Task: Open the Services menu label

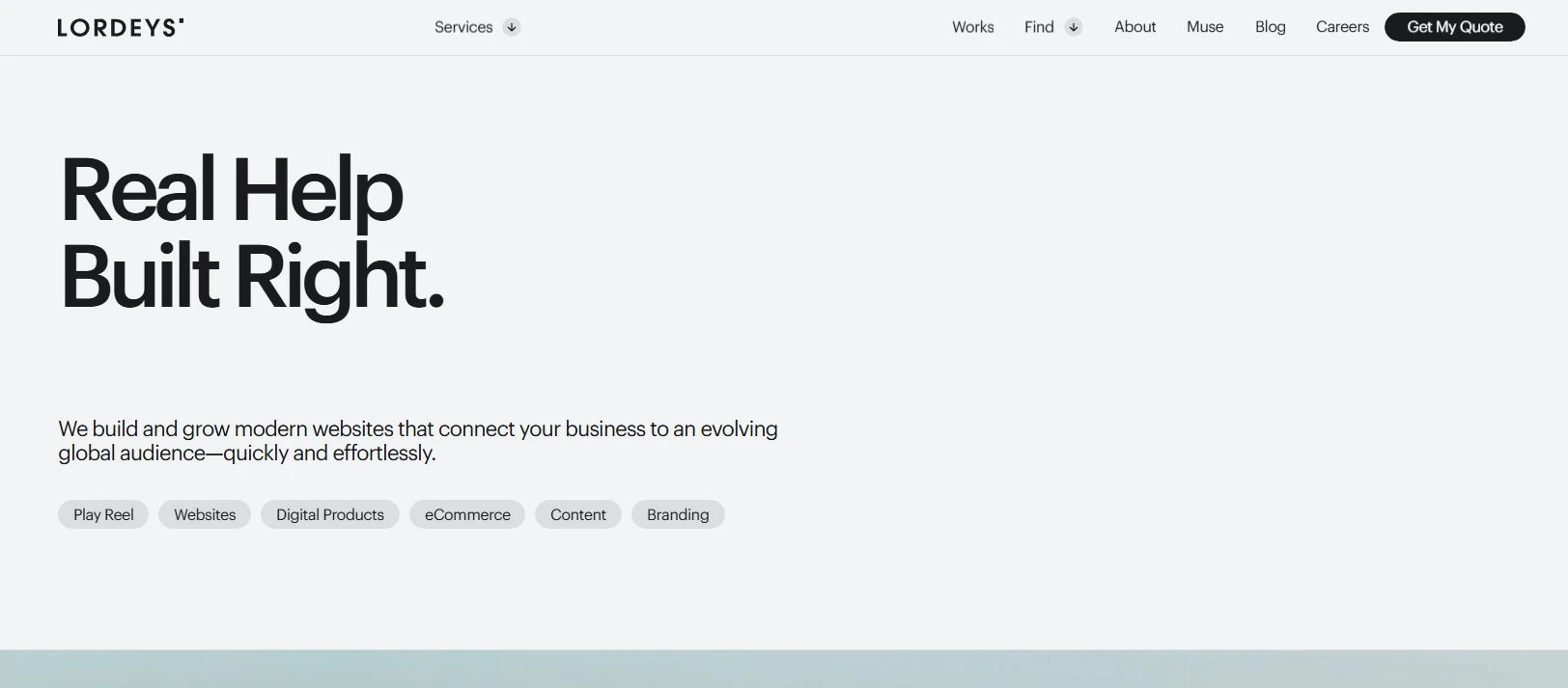Action: pyautogui.click(x=463, y=27)
